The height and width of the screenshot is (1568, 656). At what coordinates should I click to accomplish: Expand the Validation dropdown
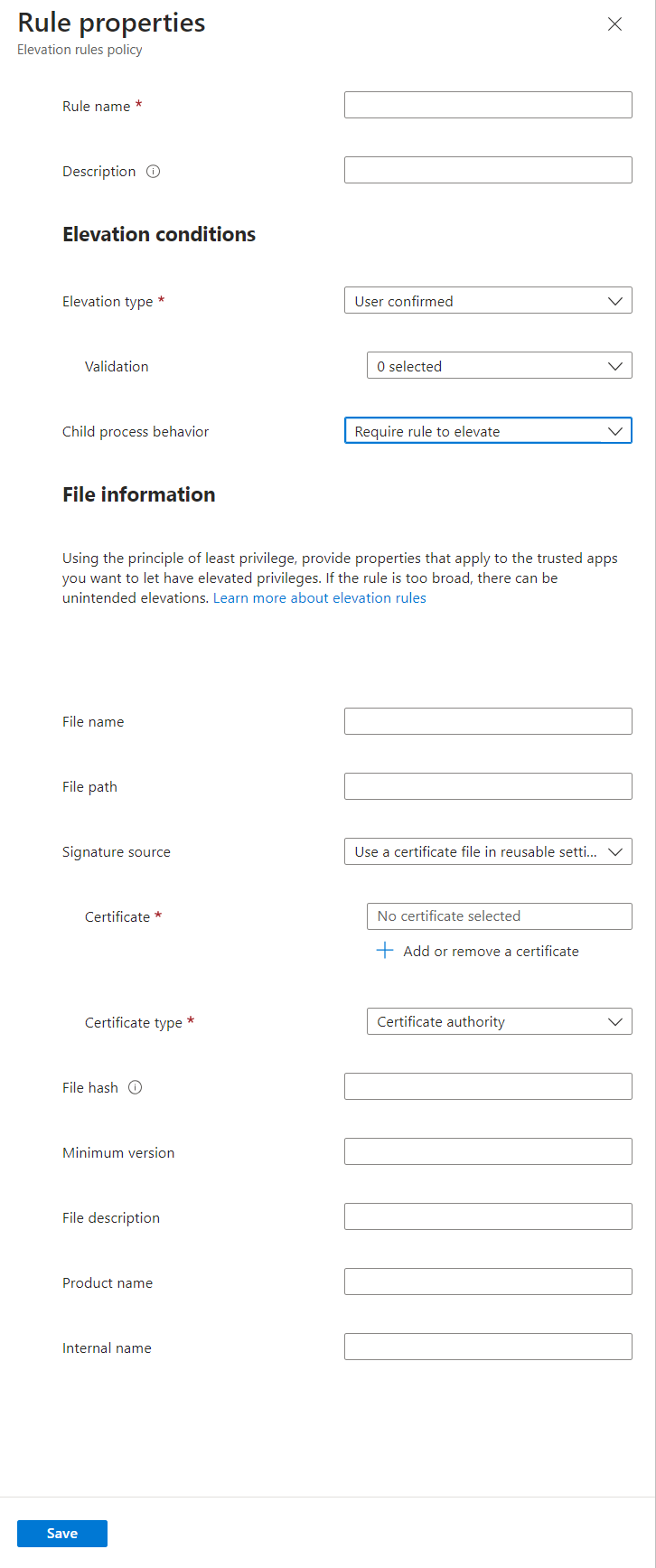pyautogui.click(x=500, y=366)
